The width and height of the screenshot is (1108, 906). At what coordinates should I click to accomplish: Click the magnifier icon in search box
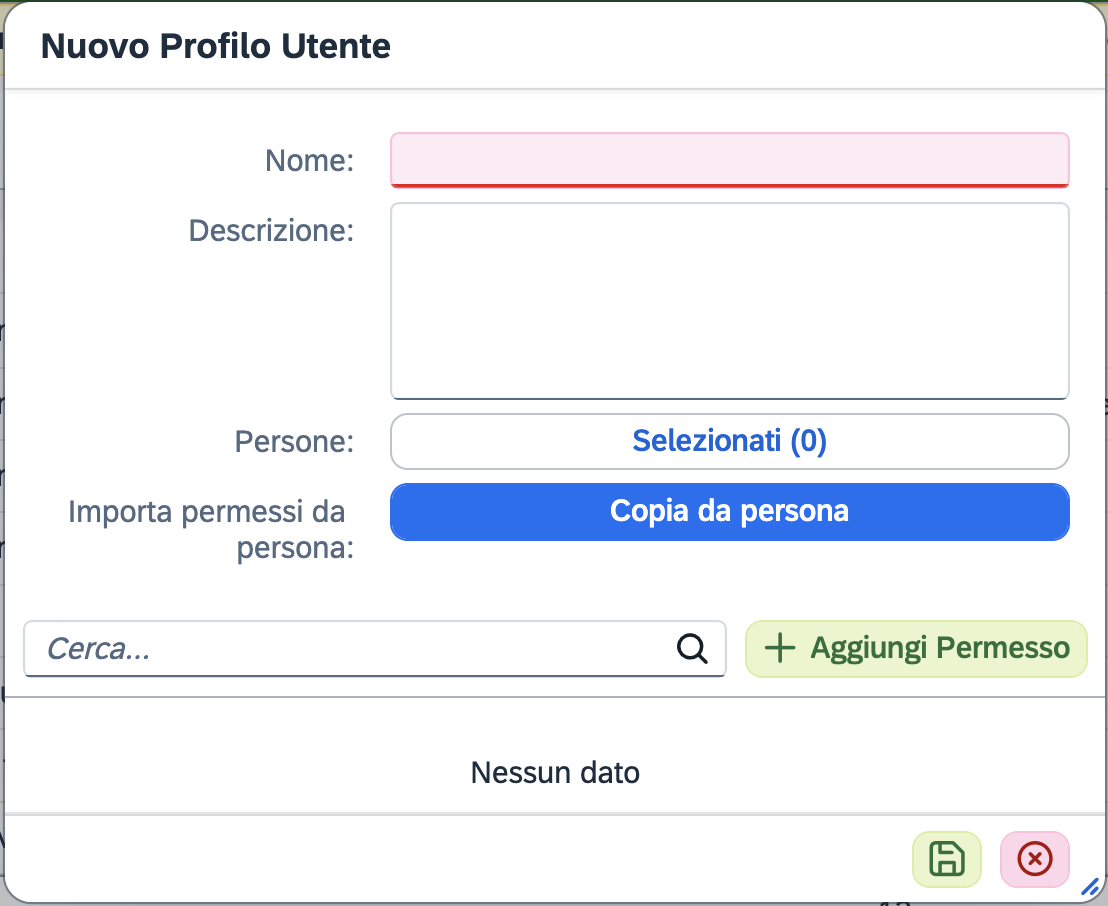pyautogui.click(x=692, y=648)
